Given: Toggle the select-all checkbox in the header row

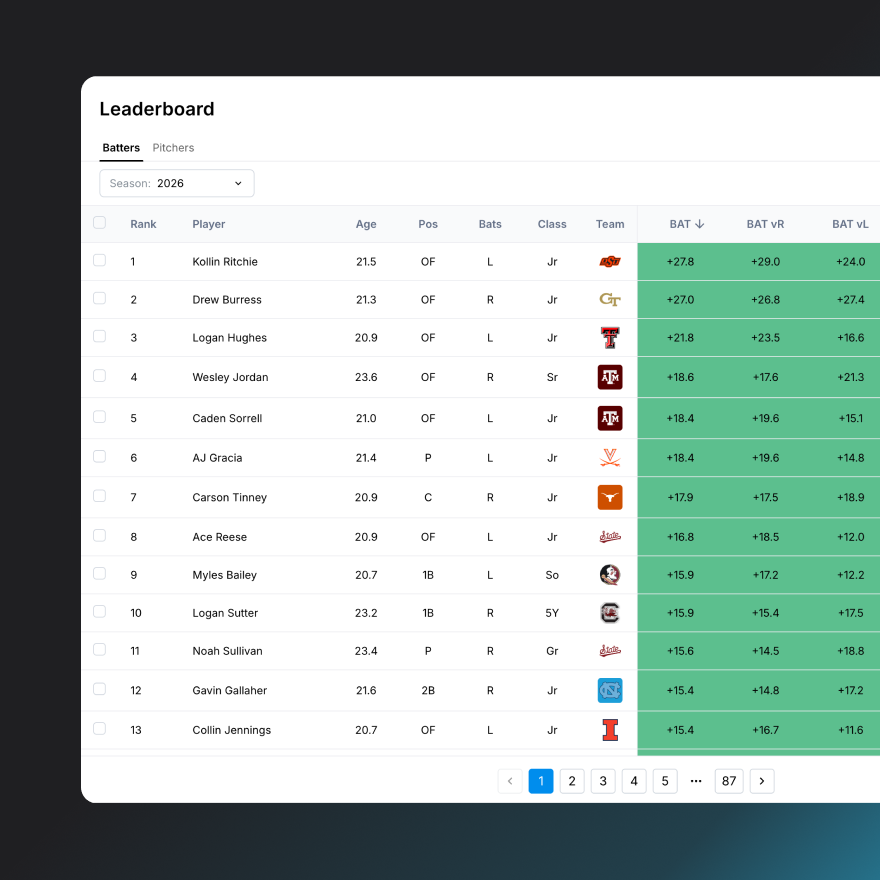Looking at the screenshot, I should [x=99, y=224].
